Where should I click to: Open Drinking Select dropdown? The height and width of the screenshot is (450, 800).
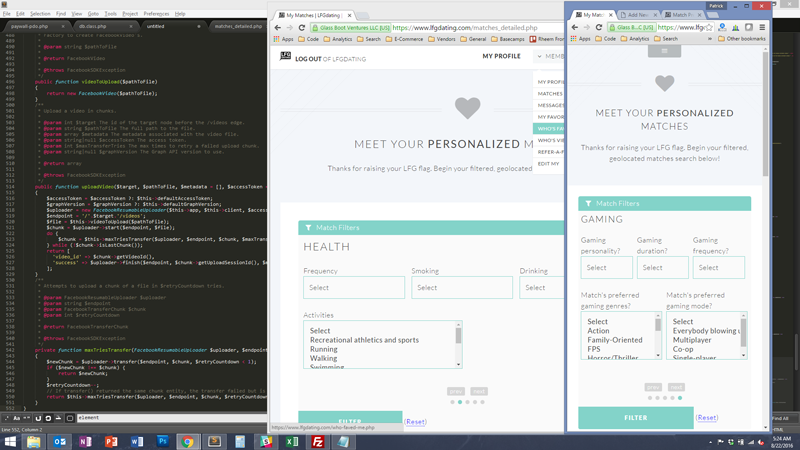pos(542,288)
